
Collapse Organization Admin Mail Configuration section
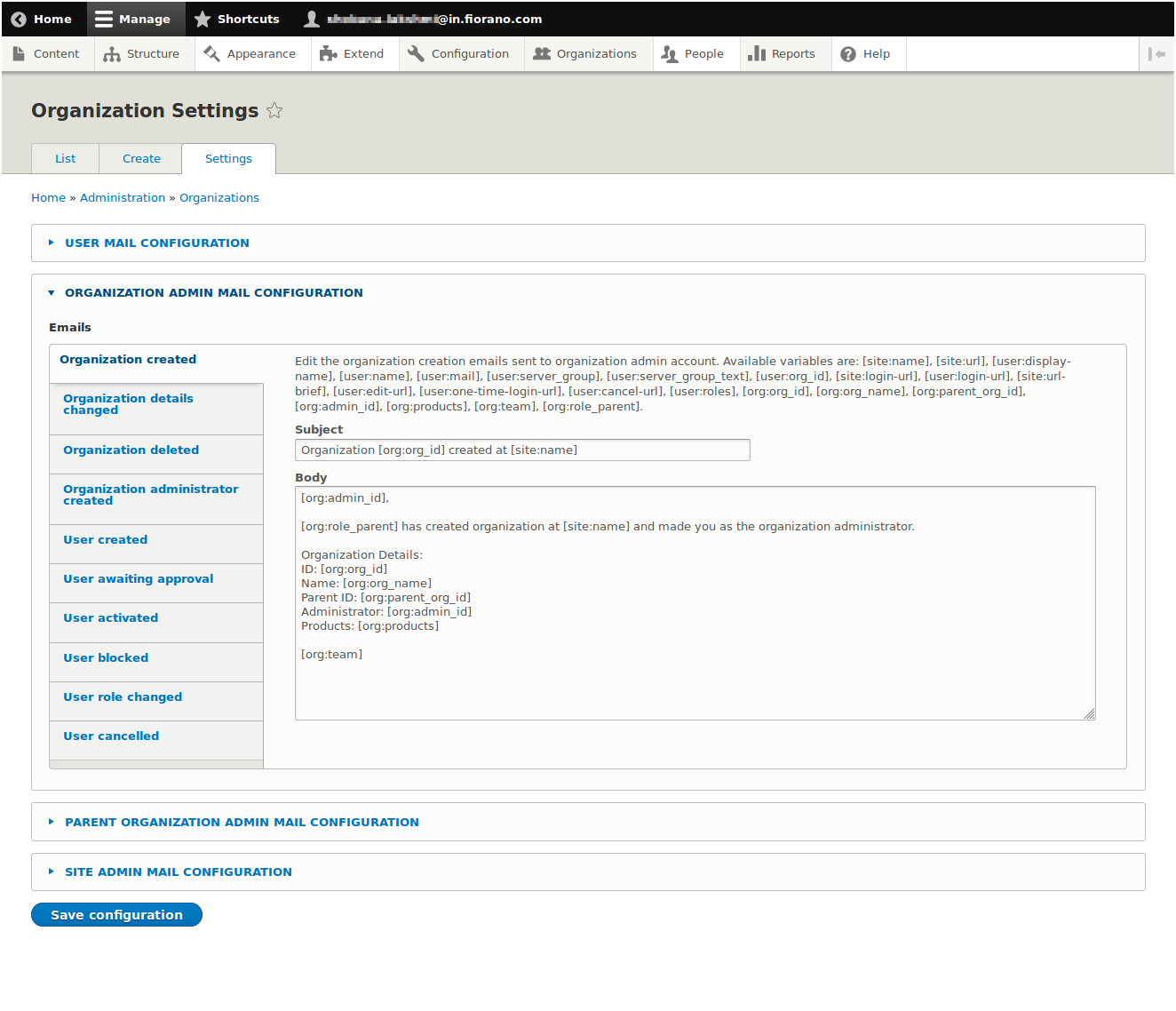pyautogui.click(x=213, y=293)
